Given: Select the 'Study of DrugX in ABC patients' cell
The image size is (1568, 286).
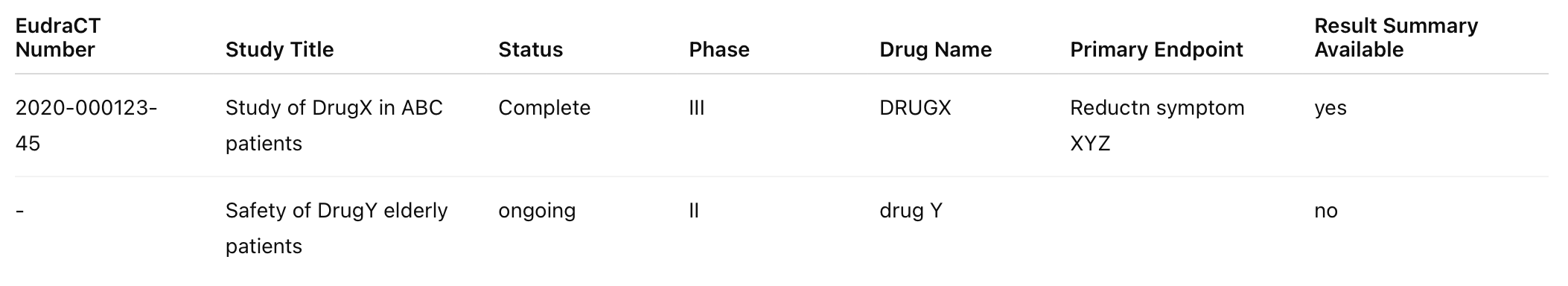Looking at the screenshot, I should [334, 125].
